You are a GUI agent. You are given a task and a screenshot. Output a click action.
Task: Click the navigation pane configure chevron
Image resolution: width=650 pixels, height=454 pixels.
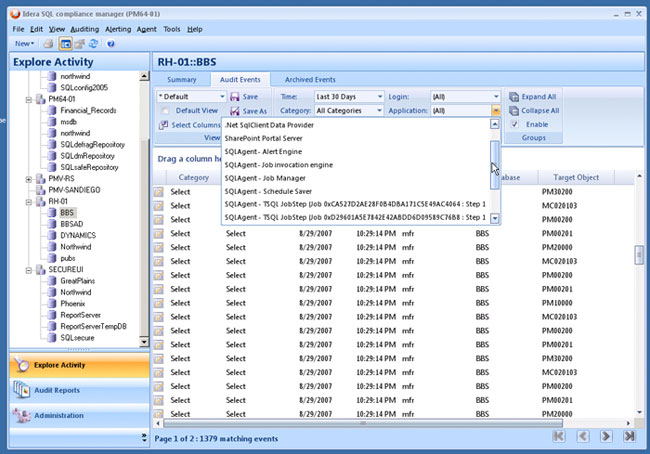[144, 437]
